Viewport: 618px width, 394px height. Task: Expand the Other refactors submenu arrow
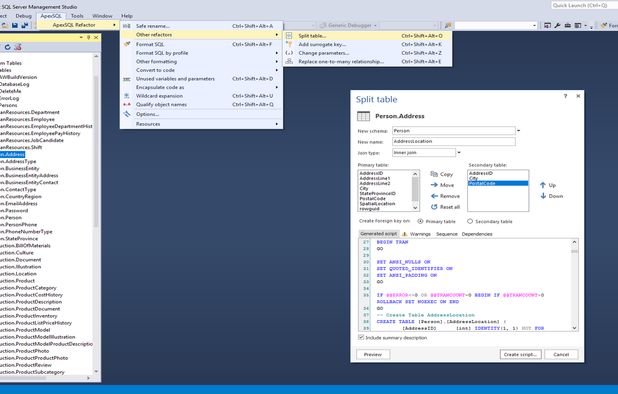tap(277, 35)
